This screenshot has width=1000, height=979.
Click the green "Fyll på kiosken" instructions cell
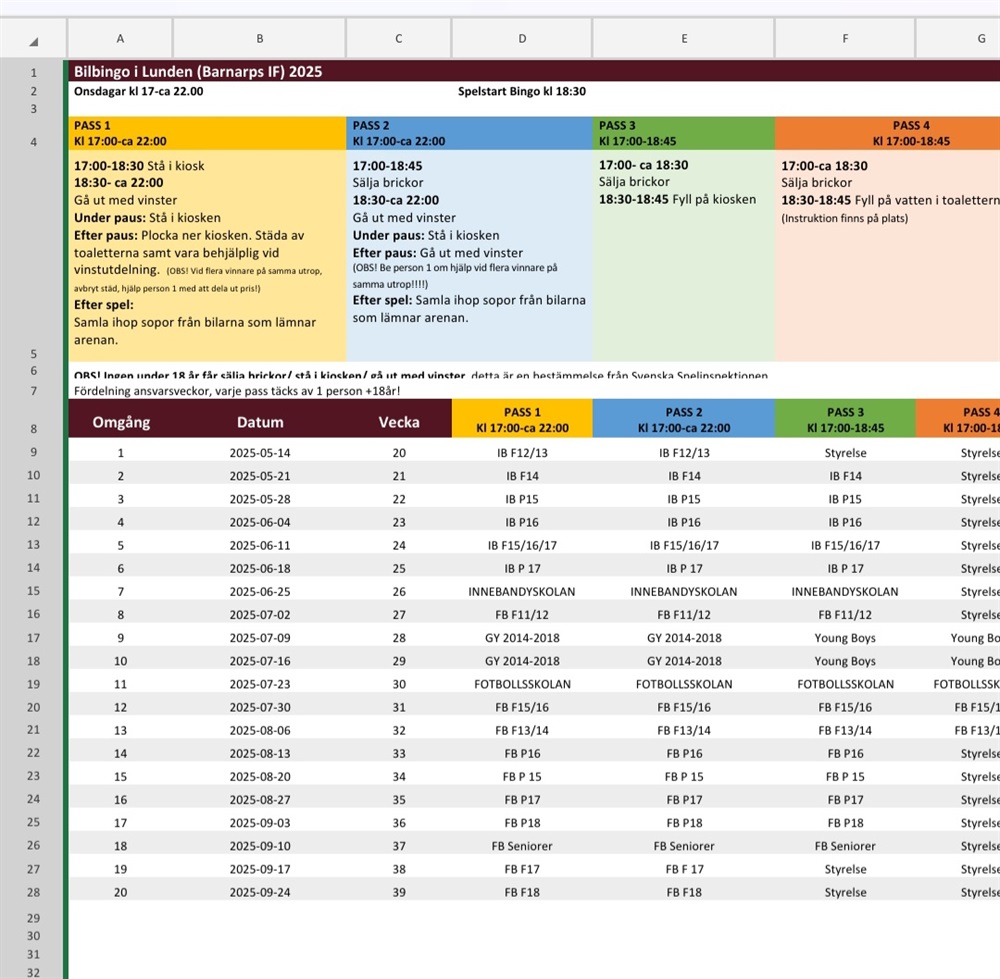point(683,255)
